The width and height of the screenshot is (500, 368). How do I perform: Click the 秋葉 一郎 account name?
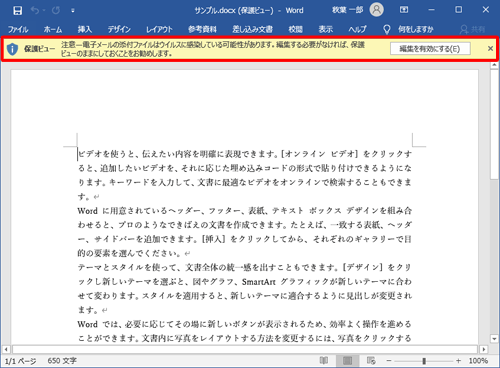[x=347, y=10]
